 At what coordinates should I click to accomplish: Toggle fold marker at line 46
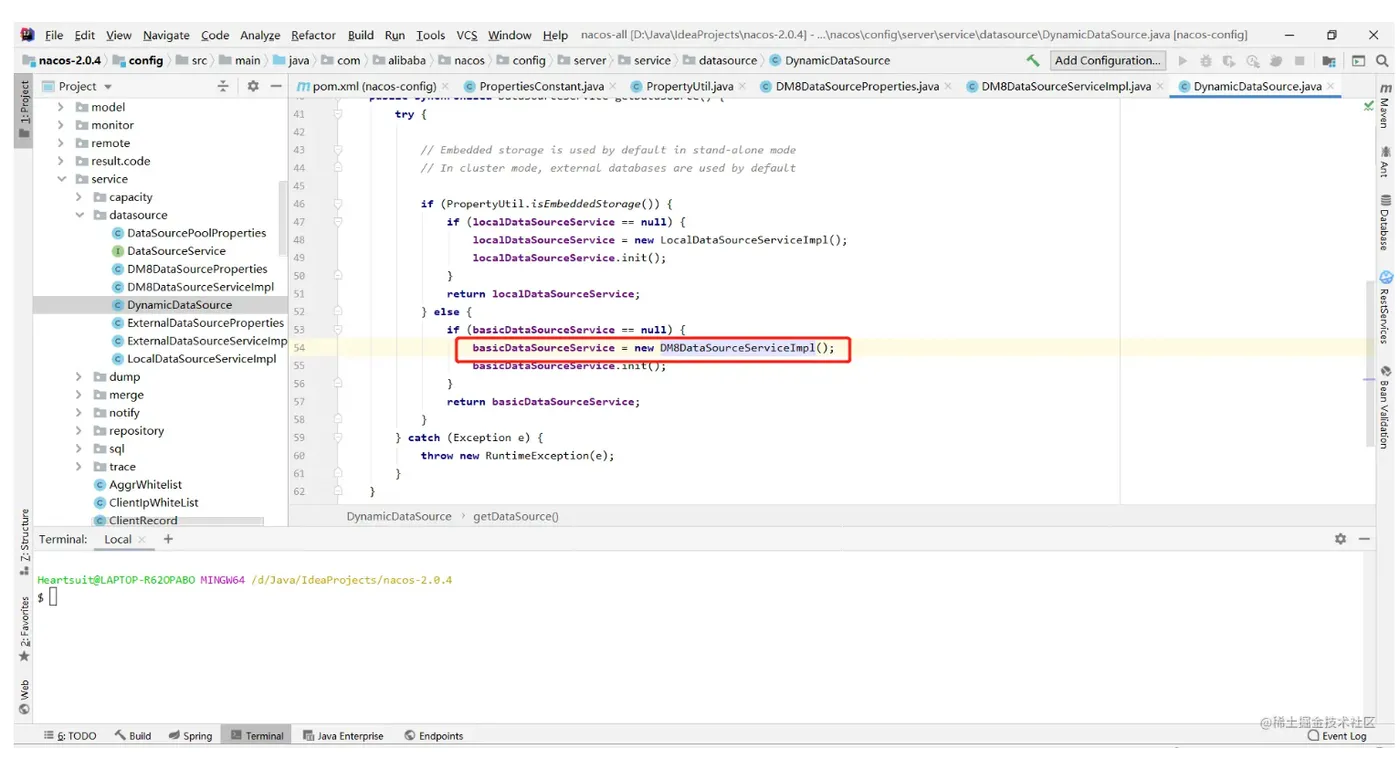(x=338, y=204)
